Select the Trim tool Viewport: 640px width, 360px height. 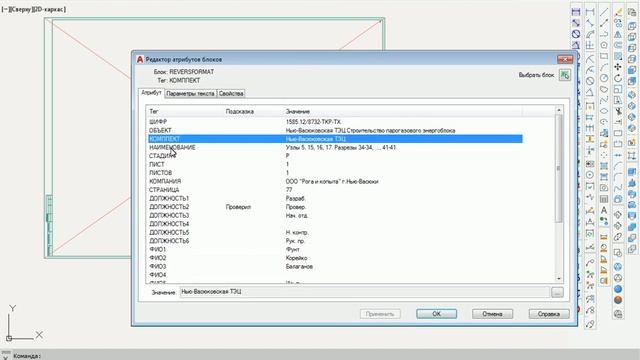point(618,111)
